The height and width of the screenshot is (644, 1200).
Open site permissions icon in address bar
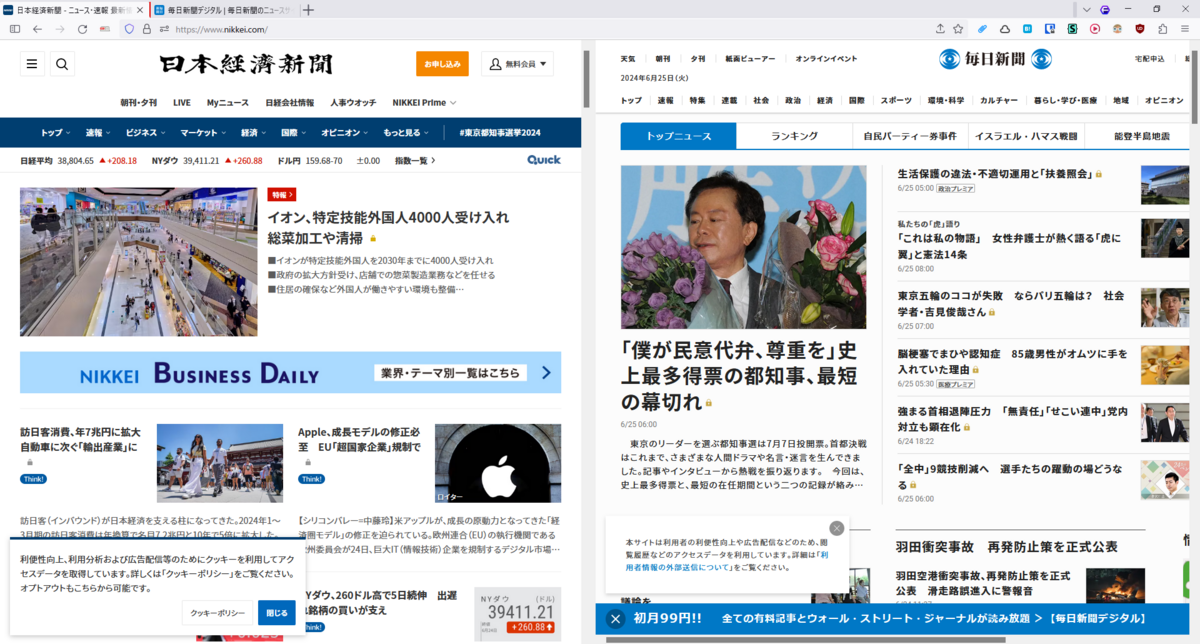[x=164, y=29]
